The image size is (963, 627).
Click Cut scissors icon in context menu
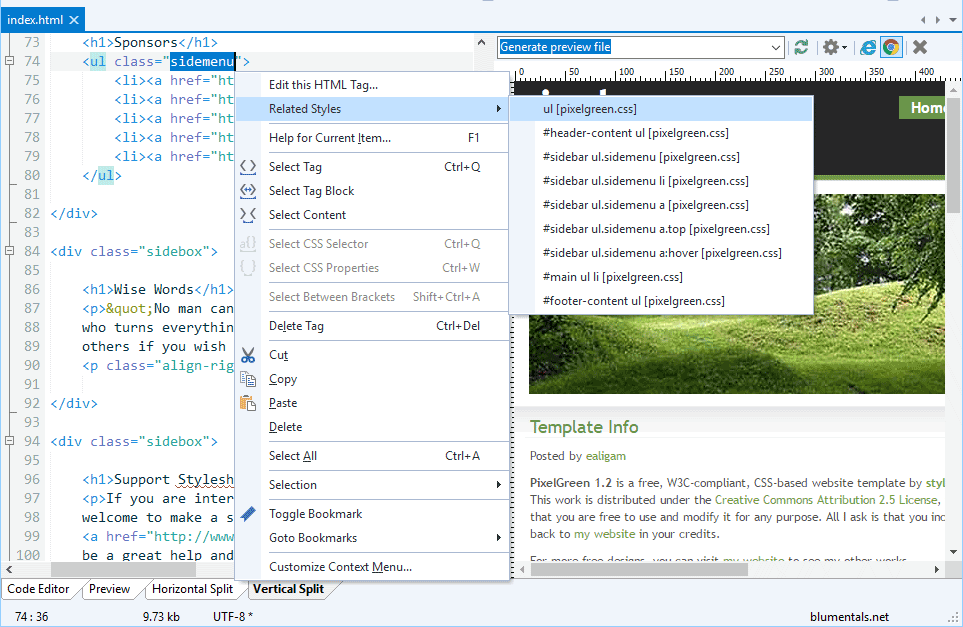click(x=248, y=355)
